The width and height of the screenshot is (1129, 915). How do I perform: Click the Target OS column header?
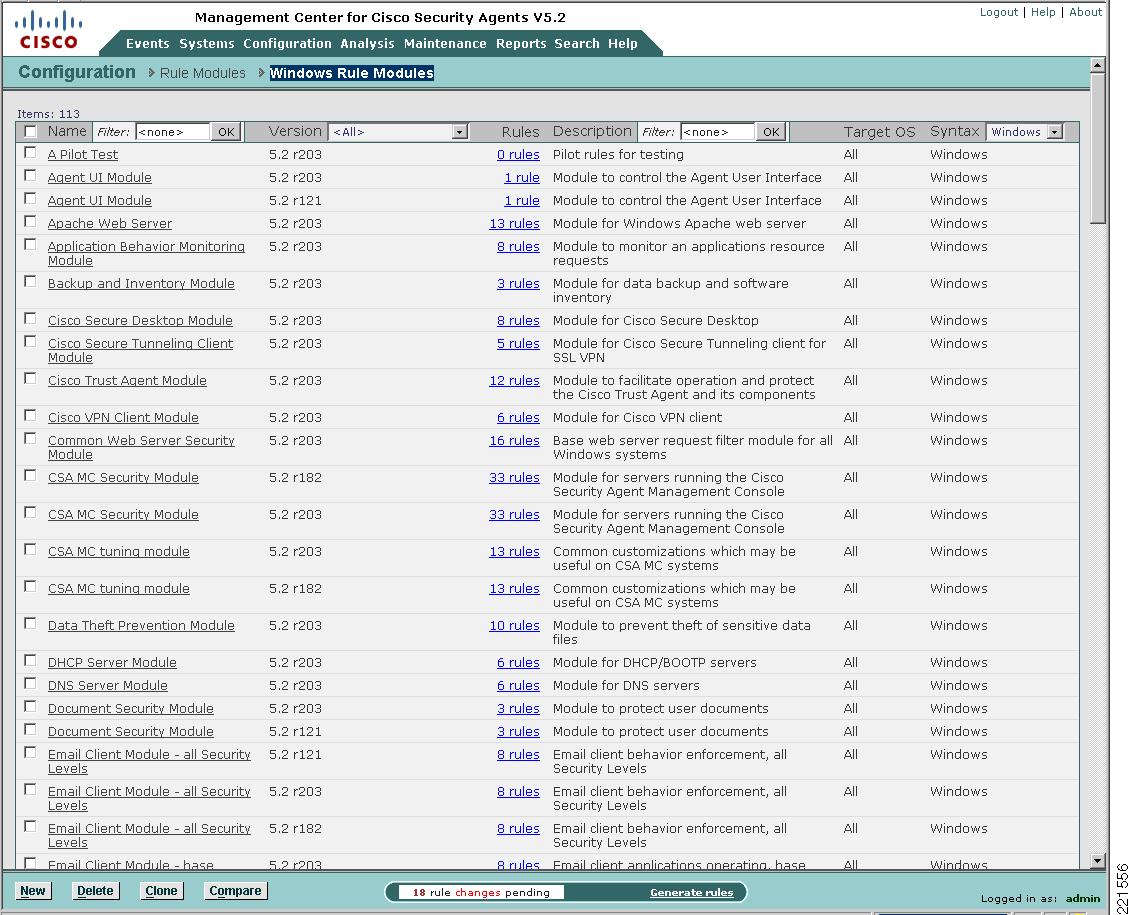[879, 132]
